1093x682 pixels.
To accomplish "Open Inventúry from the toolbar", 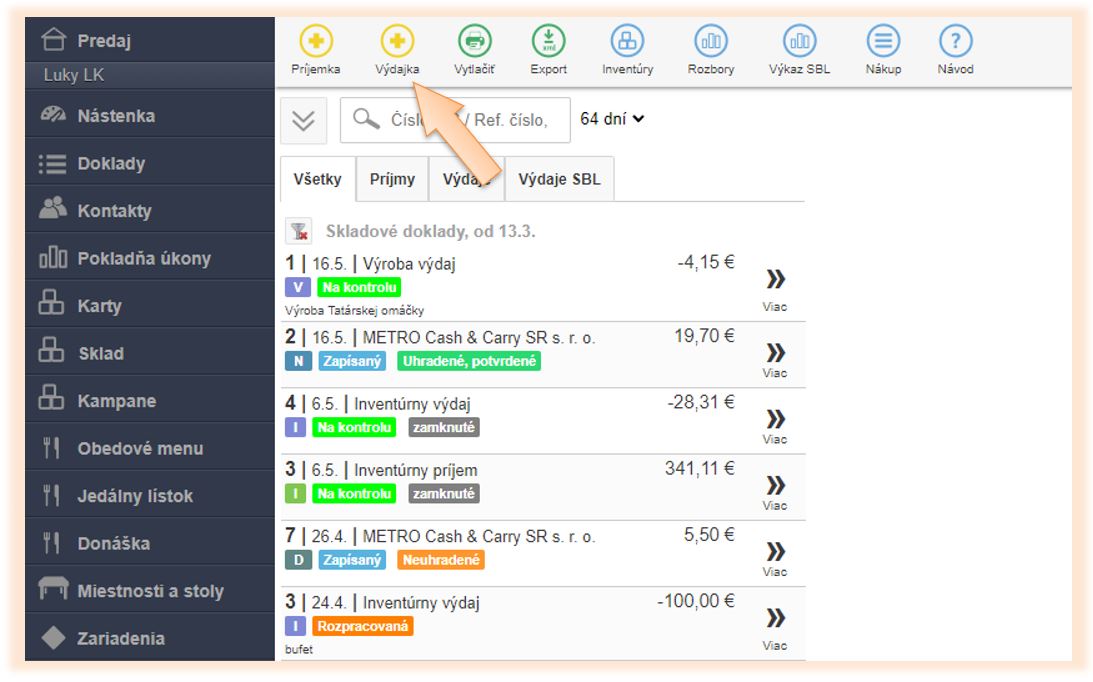I will [627, 42].
